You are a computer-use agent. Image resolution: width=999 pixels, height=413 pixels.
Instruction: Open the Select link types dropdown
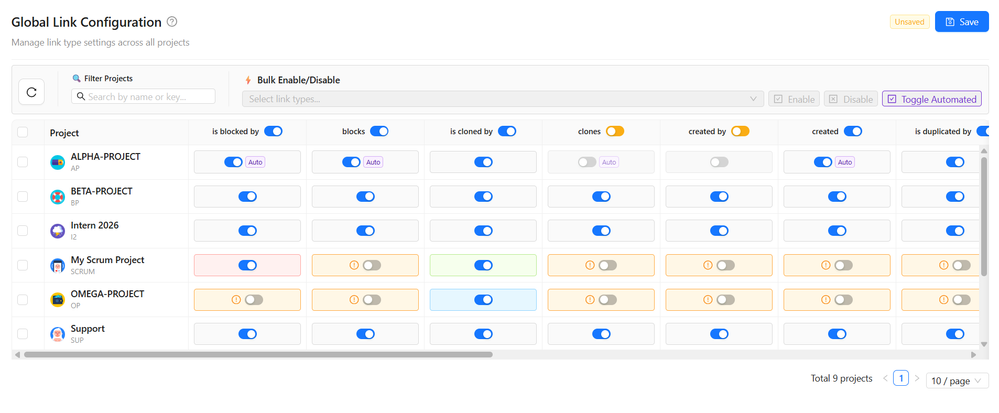click(x=503, y=99)
